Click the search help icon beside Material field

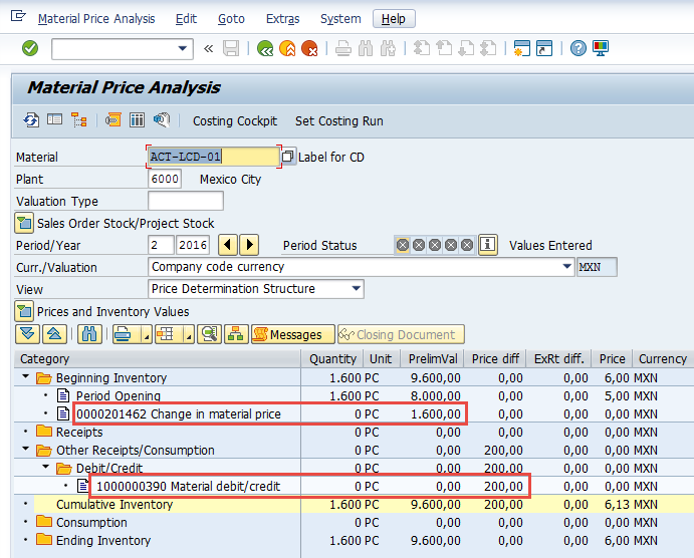(x=288, y=157)
